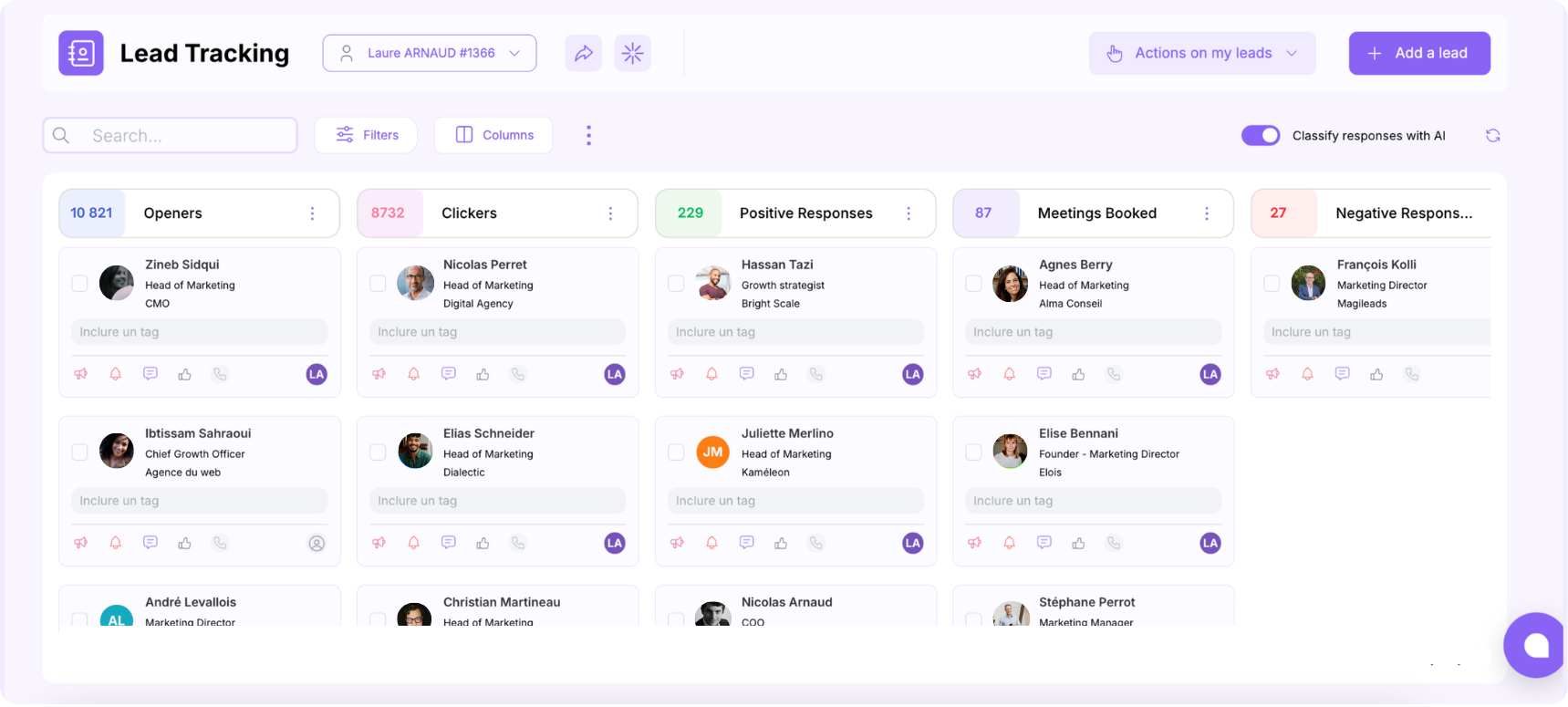Open three-dot menu for Meetings Booked column

tap(1206, 213)
